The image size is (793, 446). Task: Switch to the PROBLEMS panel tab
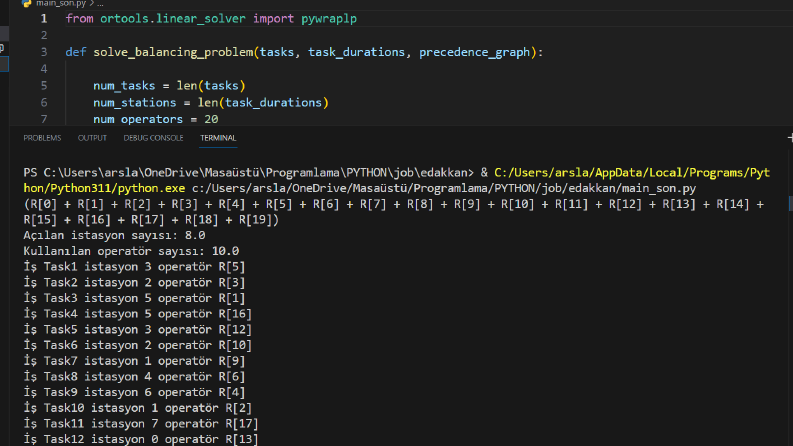pos(42,138)
